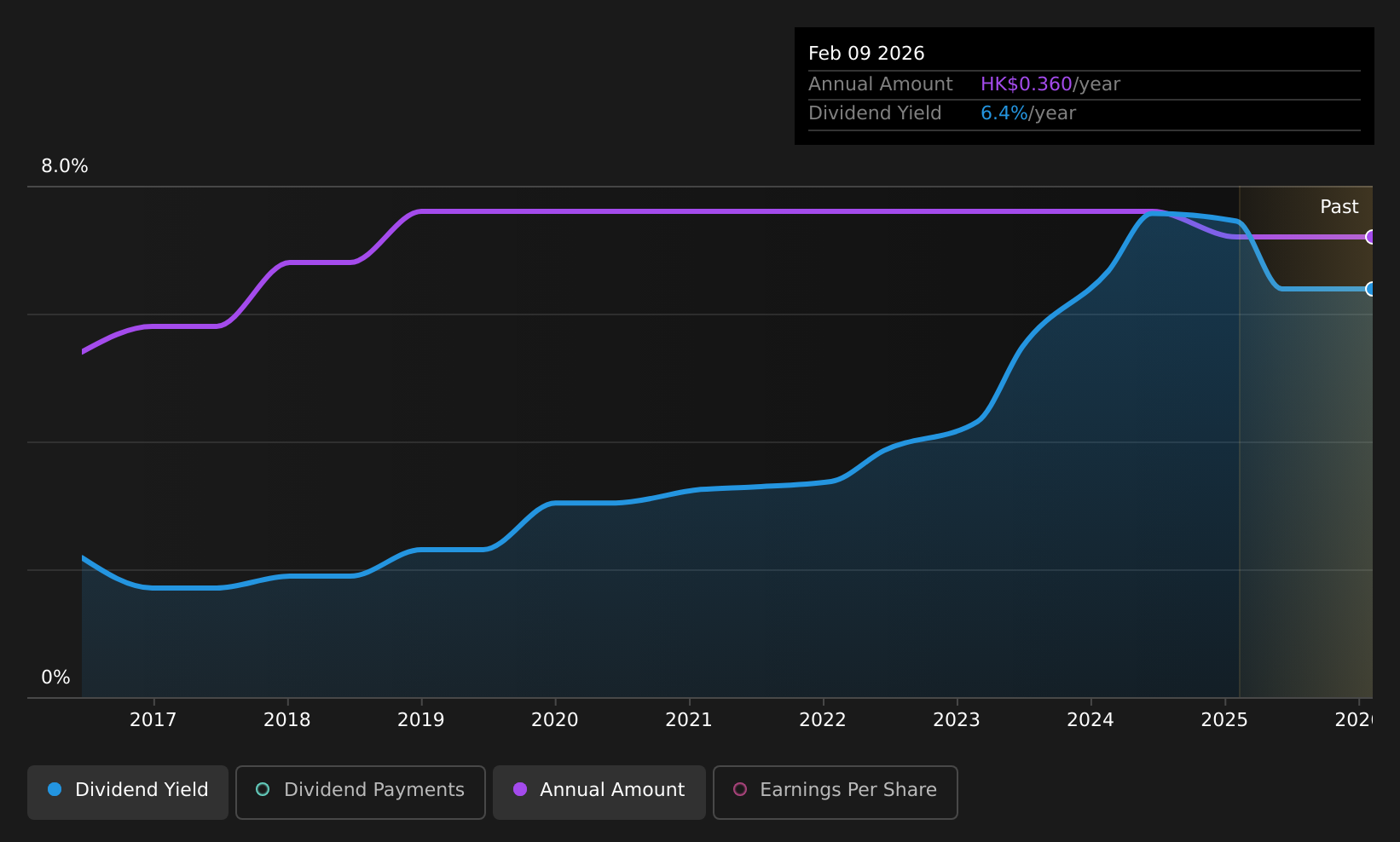Click the HK$0.360 annual amount value
Viewport: 1400px width, 842px height.
click(1026, 84)
